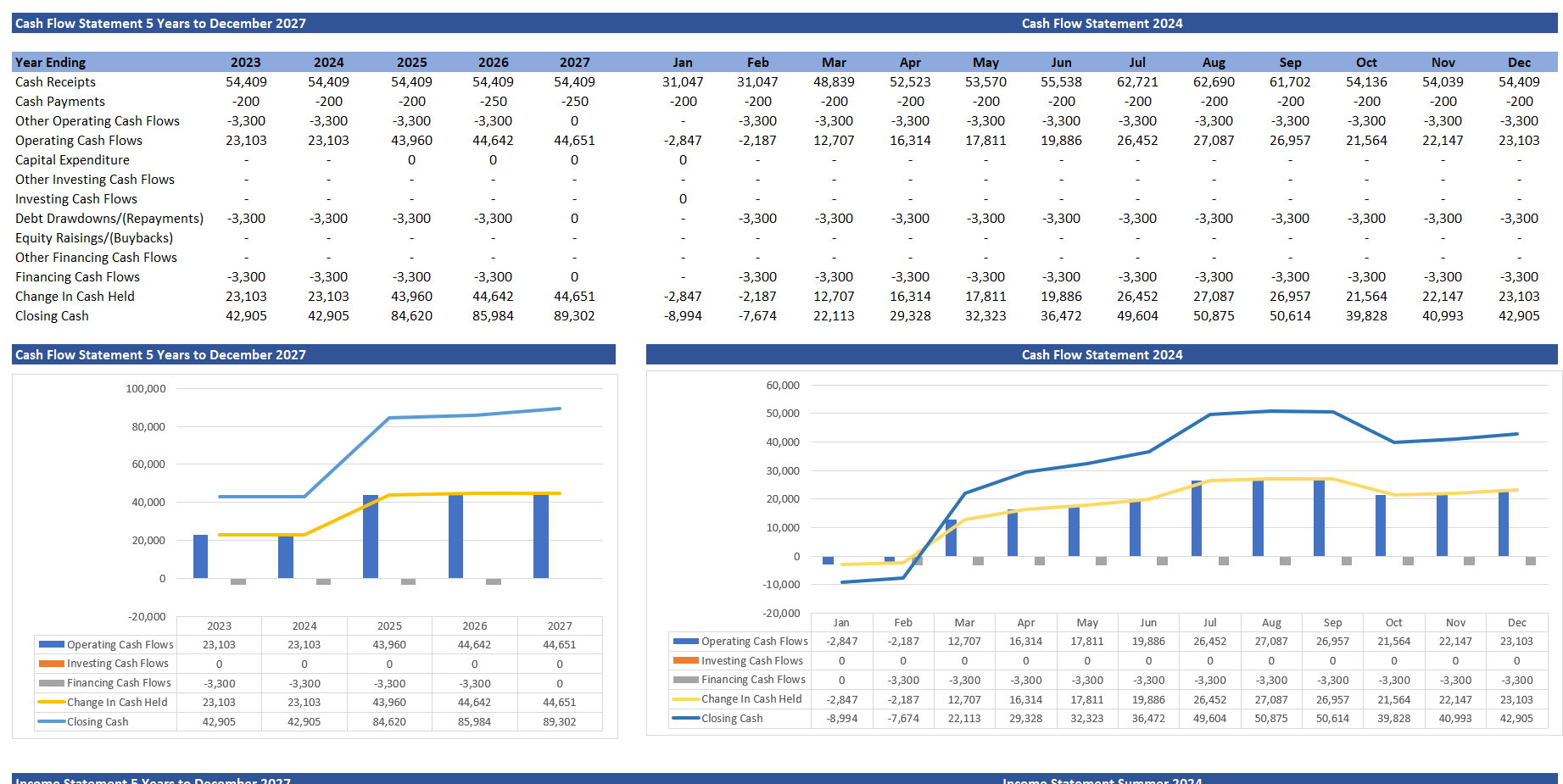The height and width of the screenshot is (784, 1563).
Task: Click the dark blue Closing Cash line marker in the 2024 legend
Action: click(685, 718)
